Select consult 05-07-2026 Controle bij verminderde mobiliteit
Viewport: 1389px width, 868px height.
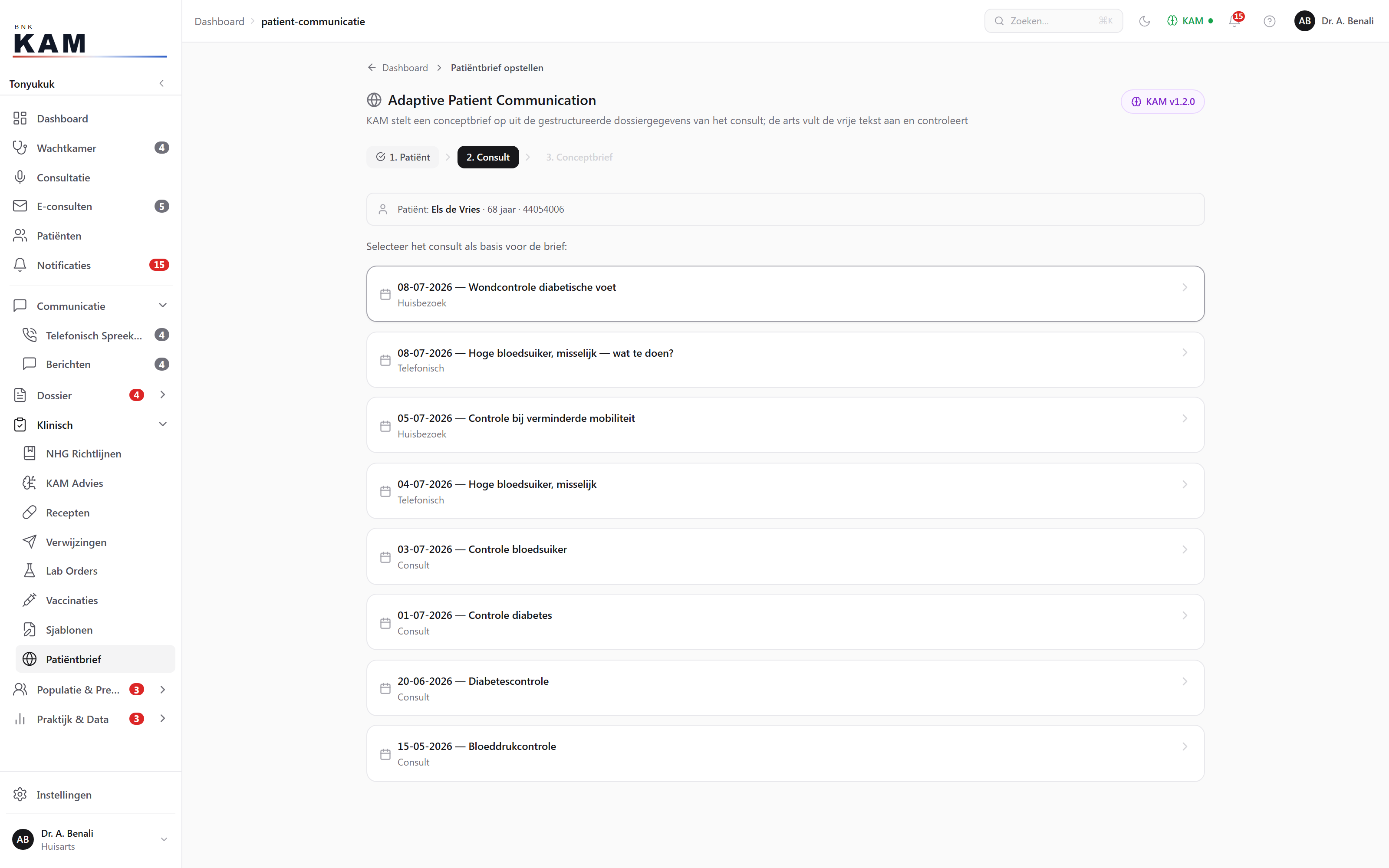(x=785, y=425)
